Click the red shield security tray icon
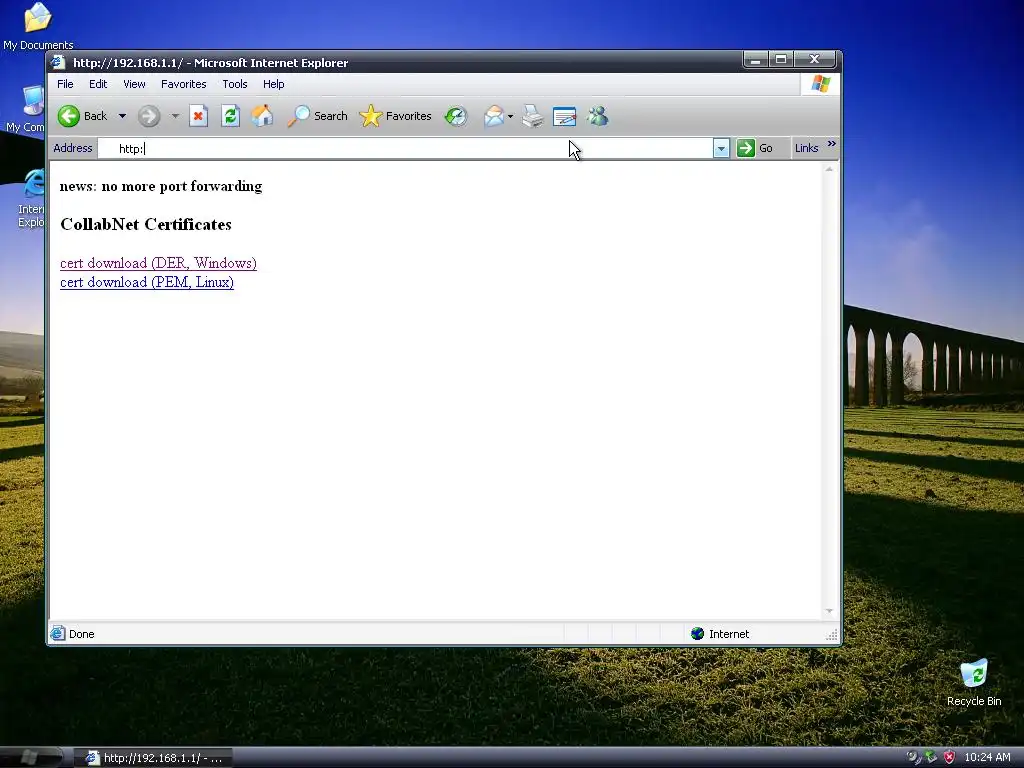1024x768 pixels. point(950,758)
